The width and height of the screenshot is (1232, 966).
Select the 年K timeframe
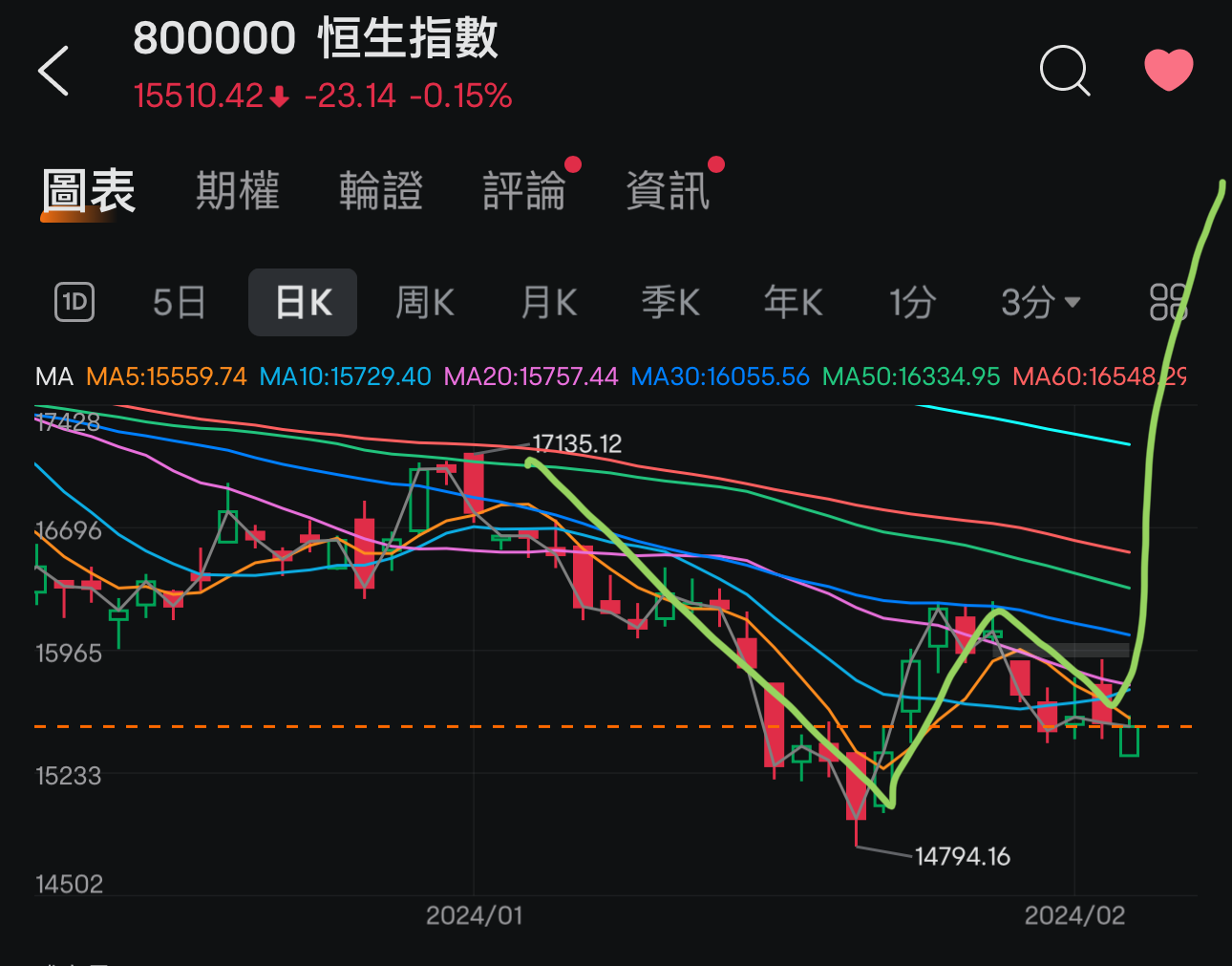(793, 303)
